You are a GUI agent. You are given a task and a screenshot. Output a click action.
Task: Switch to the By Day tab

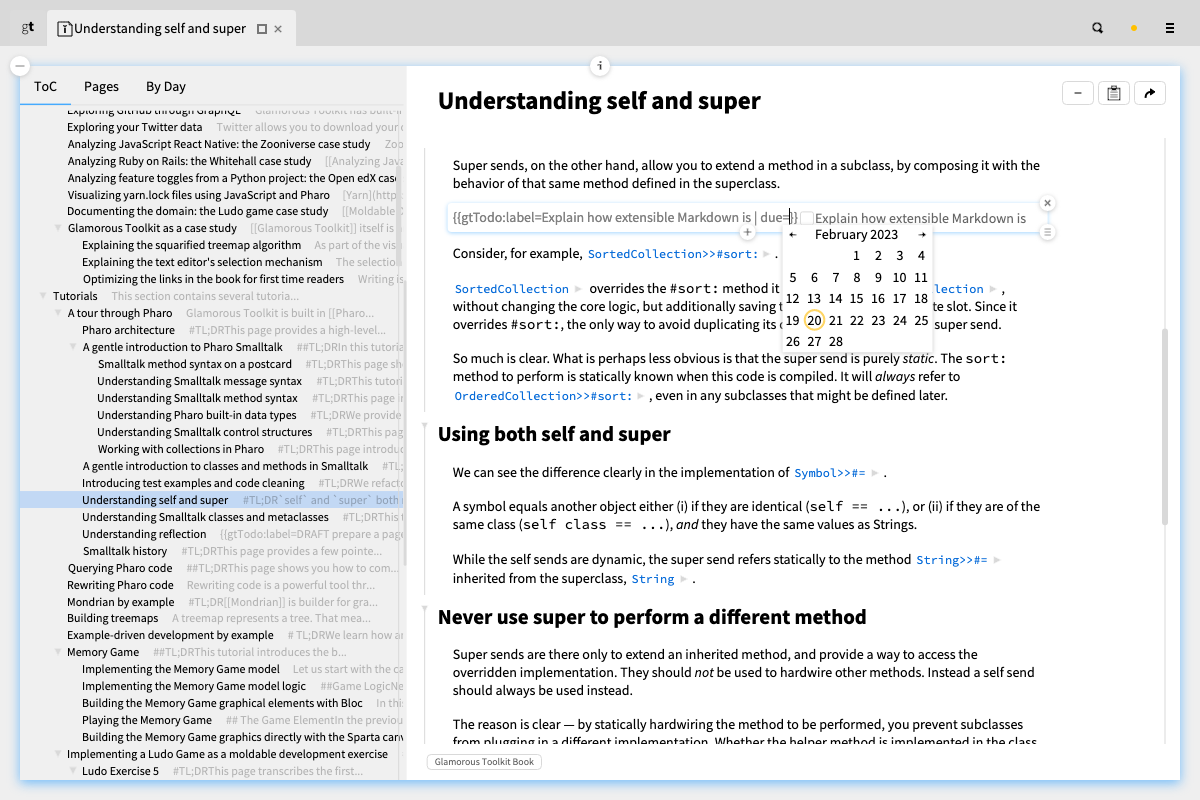(x=166, y=86)
